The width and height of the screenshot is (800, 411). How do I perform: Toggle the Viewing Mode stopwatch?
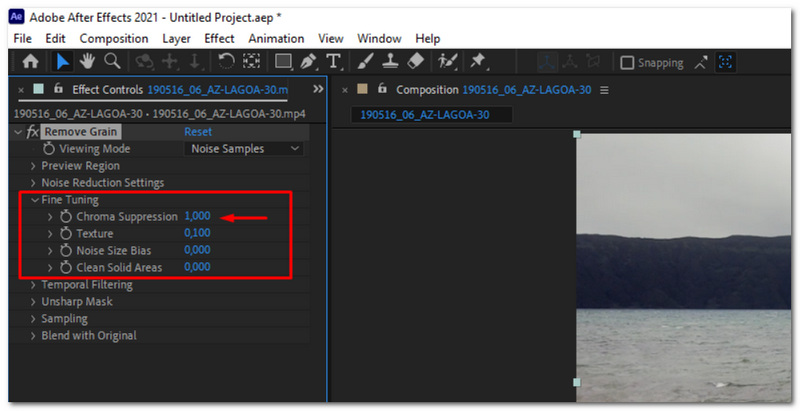(49, 149)
